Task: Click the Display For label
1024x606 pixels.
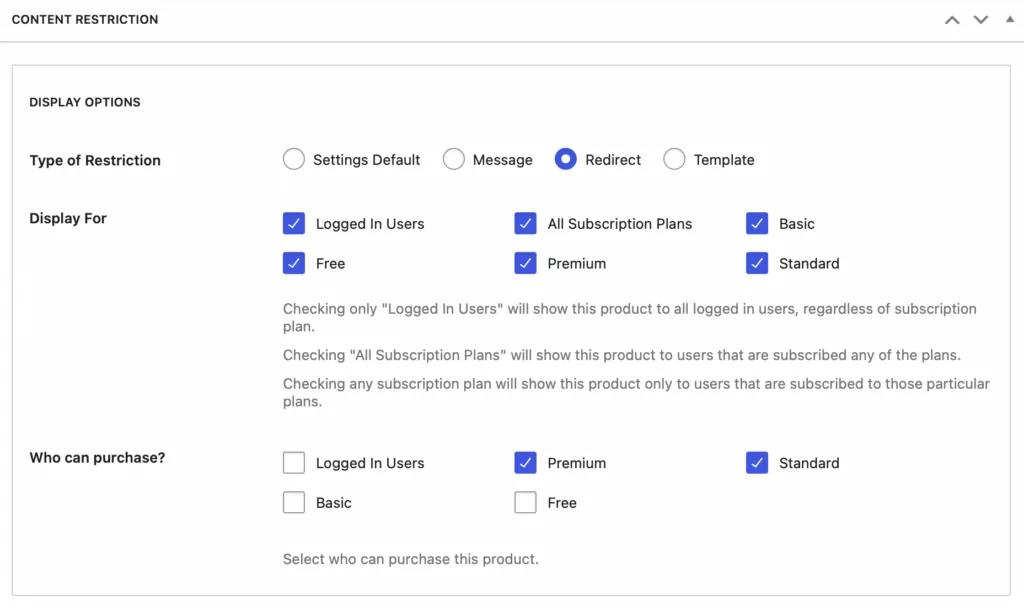Action: click(68, 218)
